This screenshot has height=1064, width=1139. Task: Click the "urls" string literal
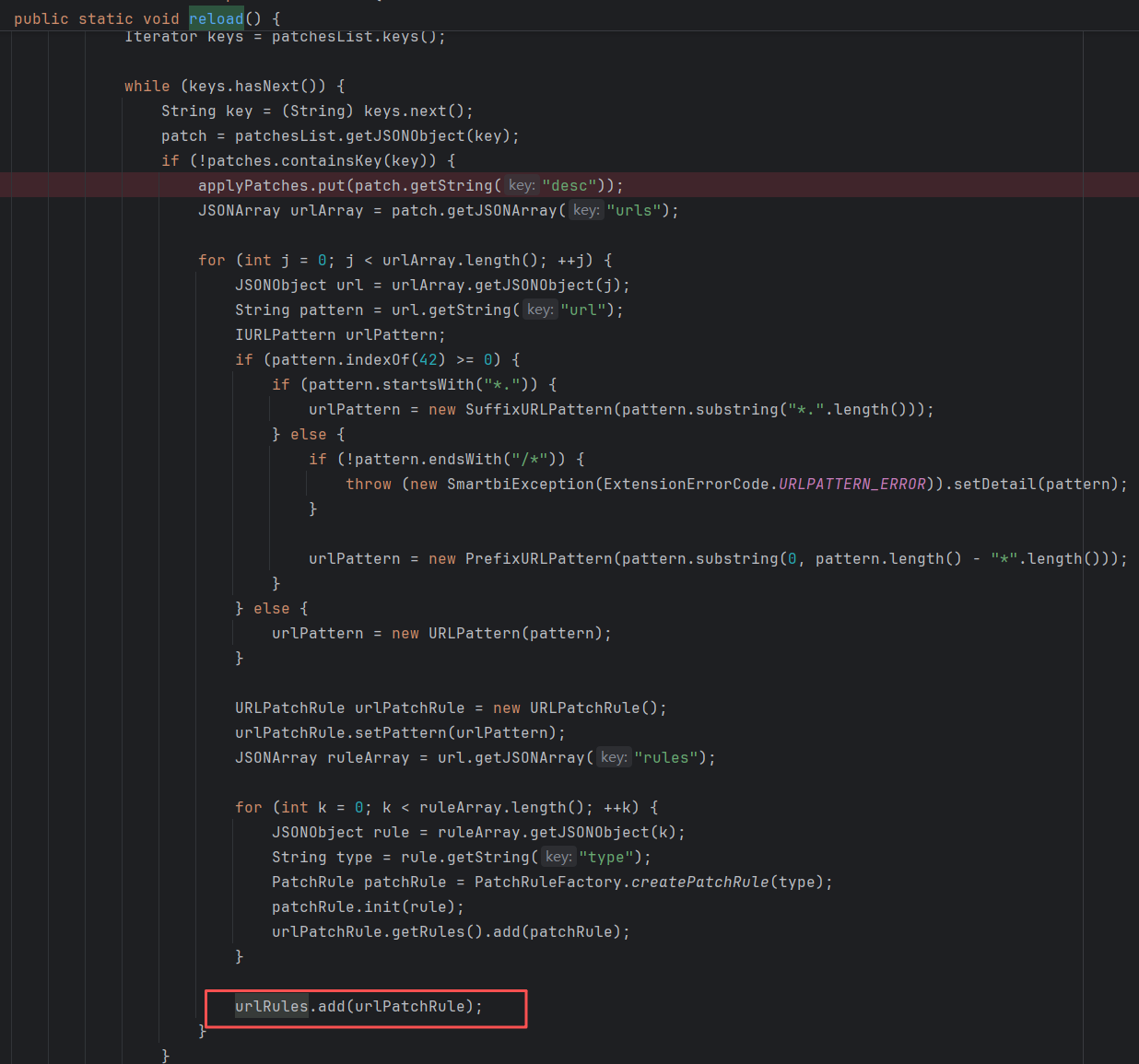tap(633, 210)
